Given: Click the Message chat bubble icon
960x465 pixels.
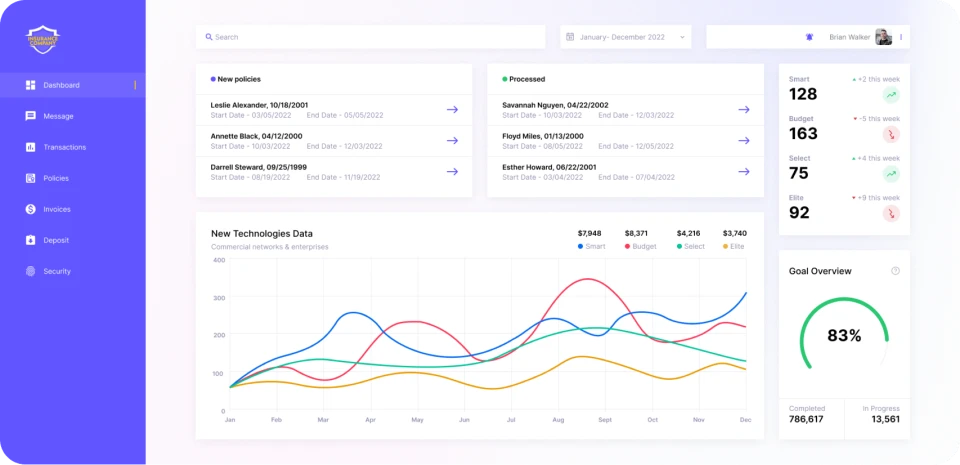Looking at the screenshot, I should (31, 116).
